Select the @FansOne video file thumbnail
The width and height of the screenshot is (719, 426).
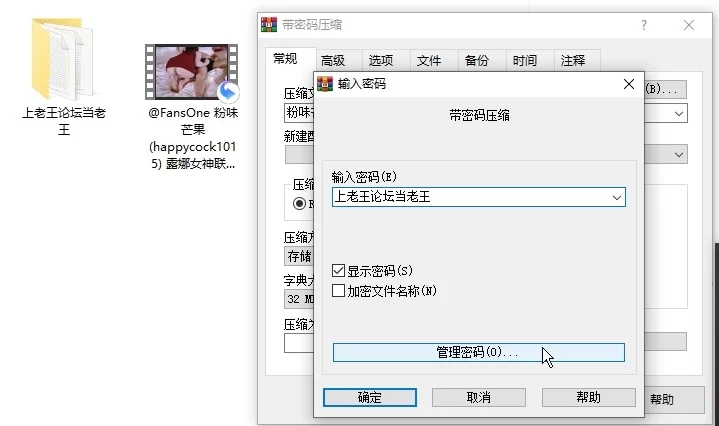click(192, 72)
